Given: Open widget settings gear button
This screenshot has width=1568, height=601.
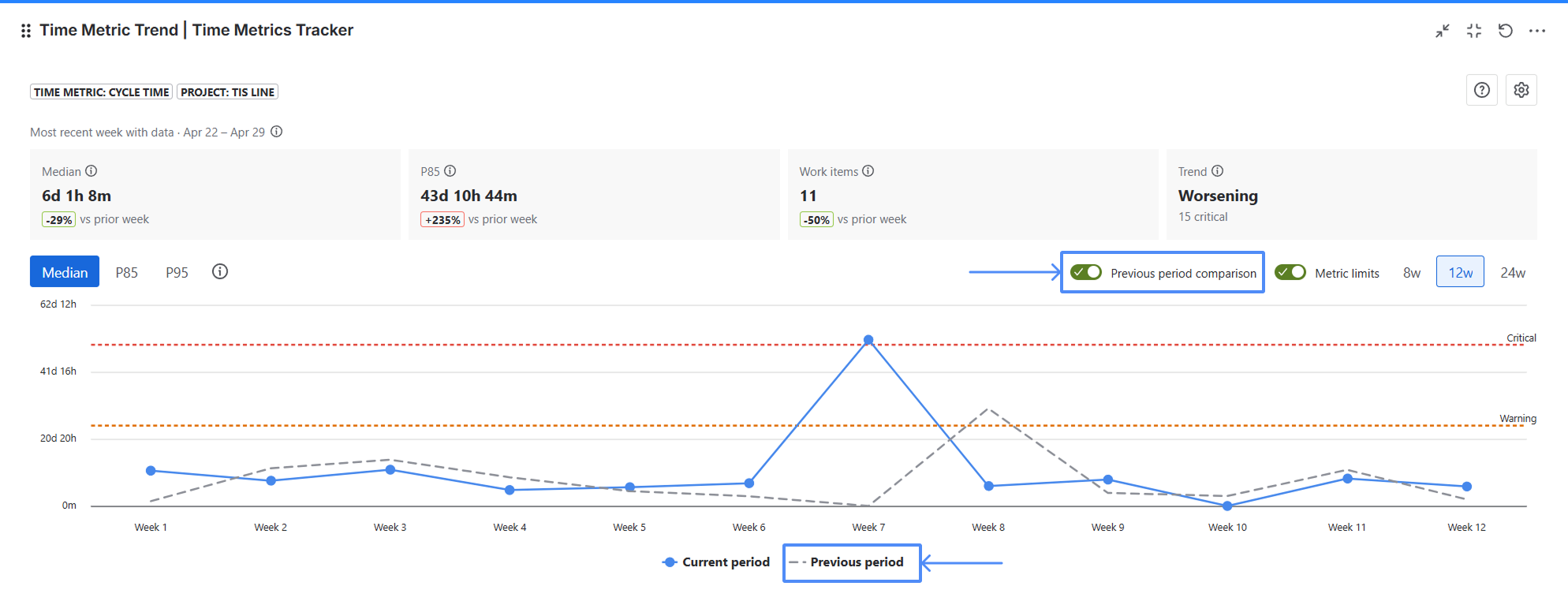Looking at the screenshot, I should [x=1521, y=90].
